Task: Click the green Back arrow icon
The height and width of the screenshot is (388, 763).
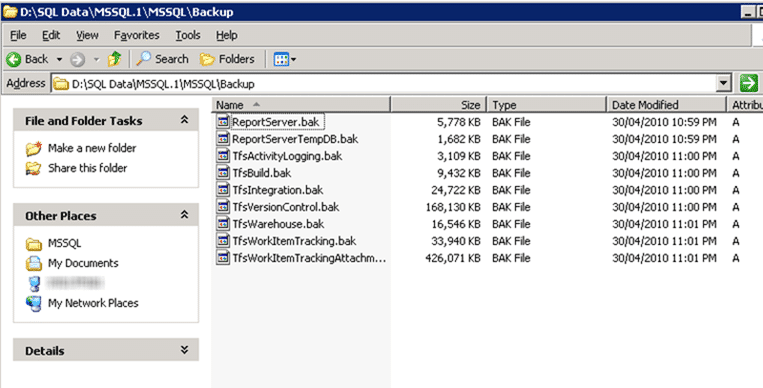Action: click(x=14, y=59)
